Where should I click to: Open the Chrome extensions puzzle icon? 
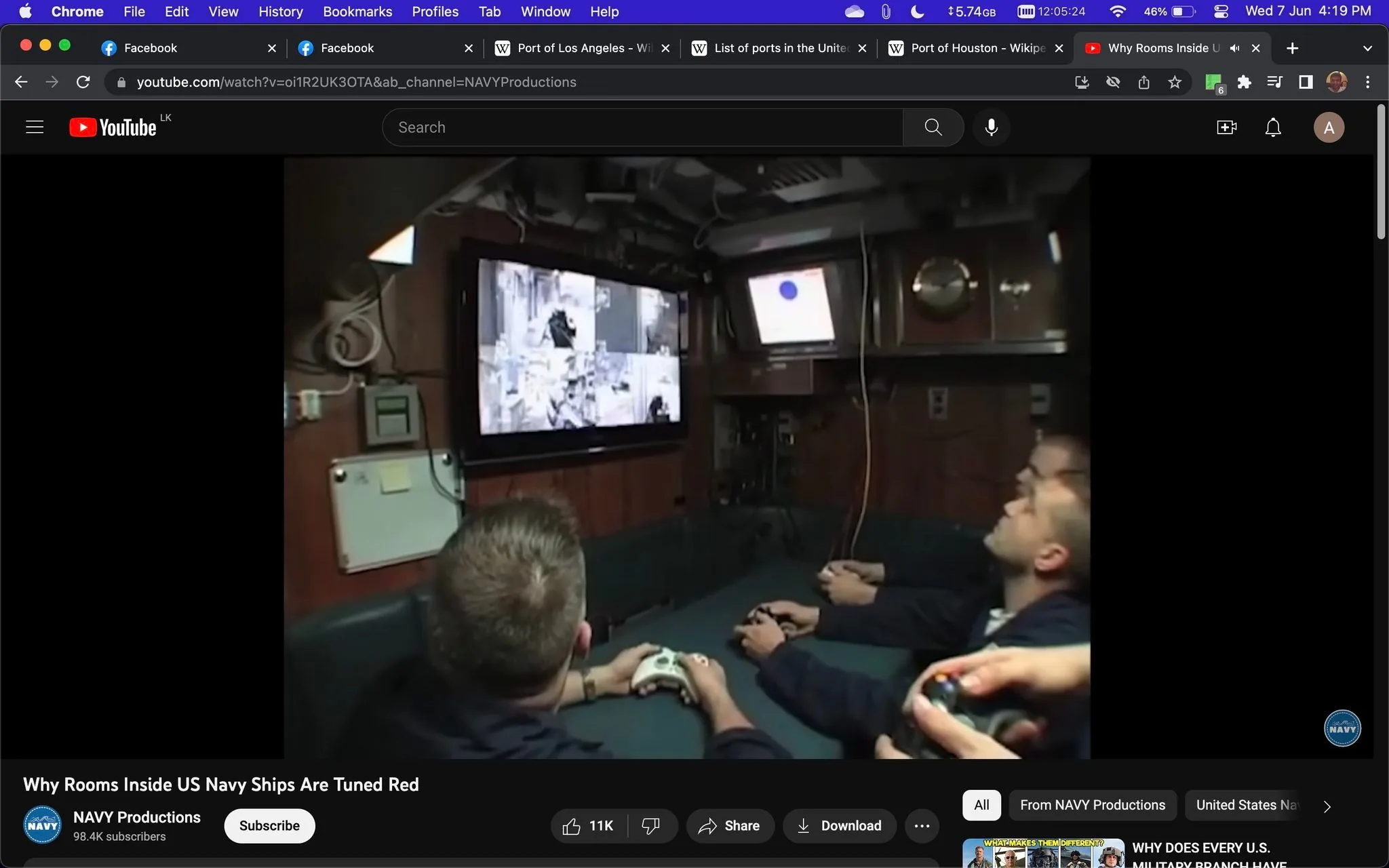[1244, 81]
